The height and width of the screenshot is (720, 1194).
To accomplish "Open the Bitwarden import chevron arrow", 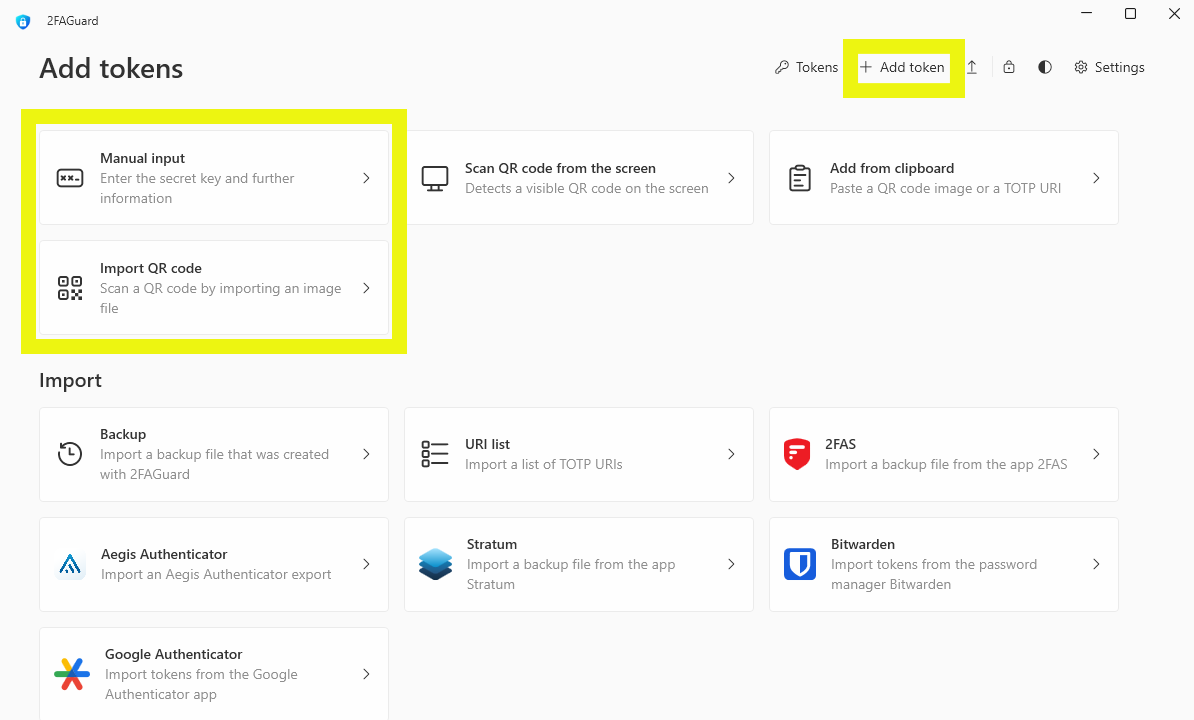I will pyautogui.click(x=1096, y=564).
